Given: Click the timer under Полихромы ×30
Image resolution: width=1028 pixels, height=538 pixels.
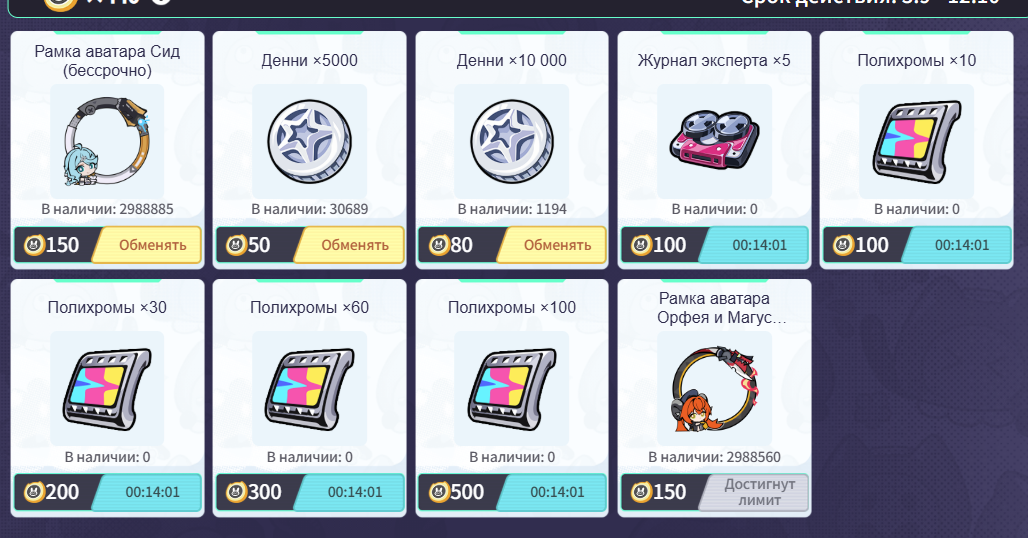Looking at the screenshot, I should tap(152, 492).
